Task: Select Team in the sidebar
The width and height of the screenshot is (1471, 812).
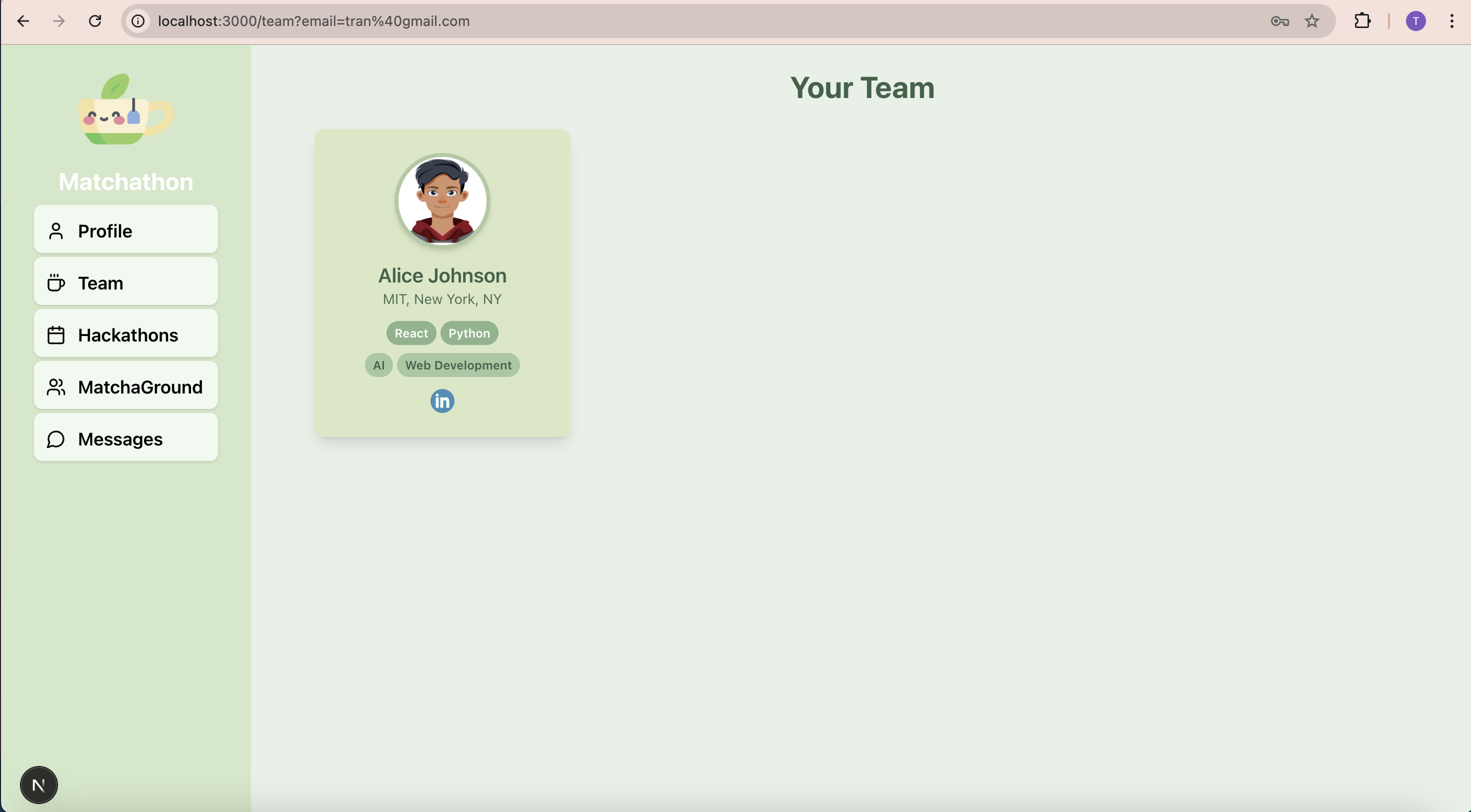Action: tap(125, 282)
